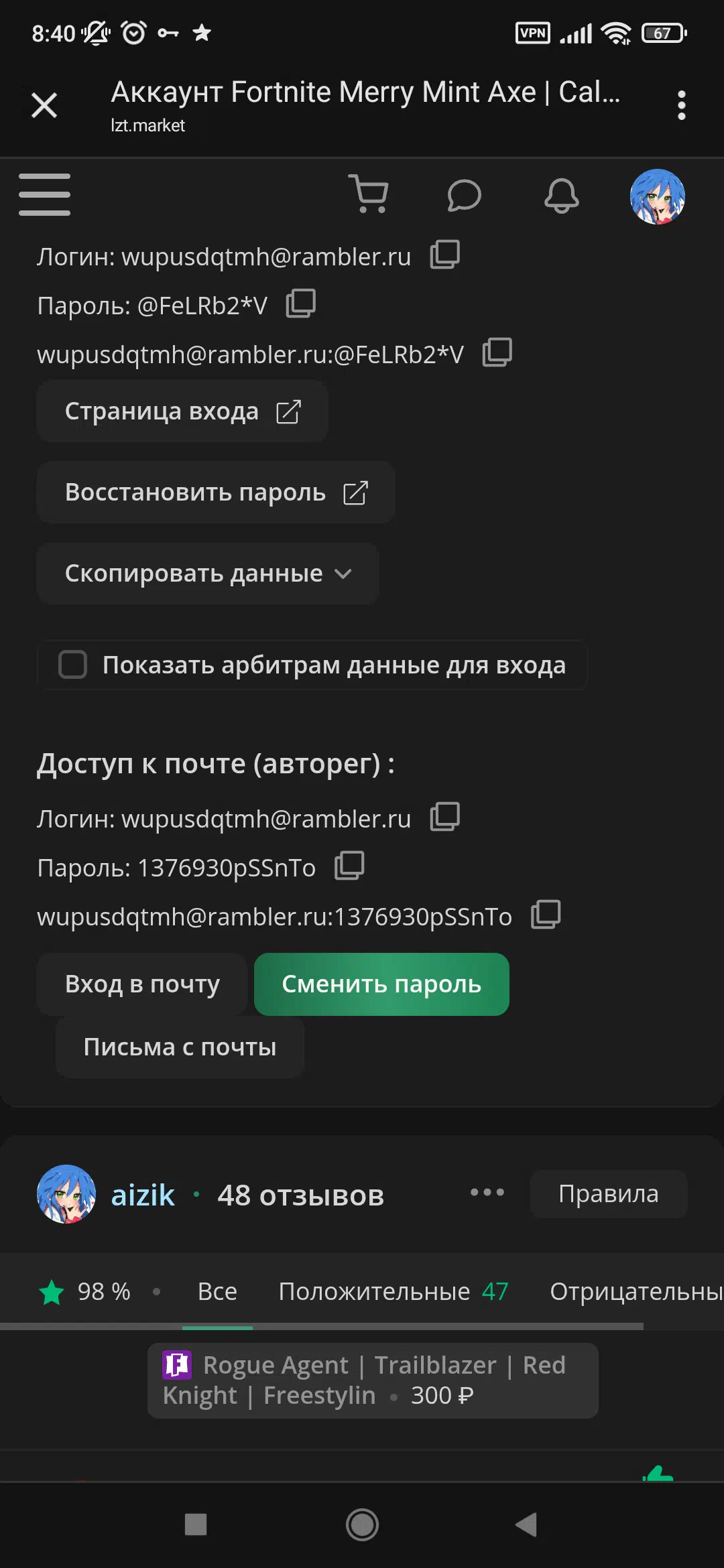Open the Страница входа link button
This screenshot has width=724, height=1568.
[182, 411]
